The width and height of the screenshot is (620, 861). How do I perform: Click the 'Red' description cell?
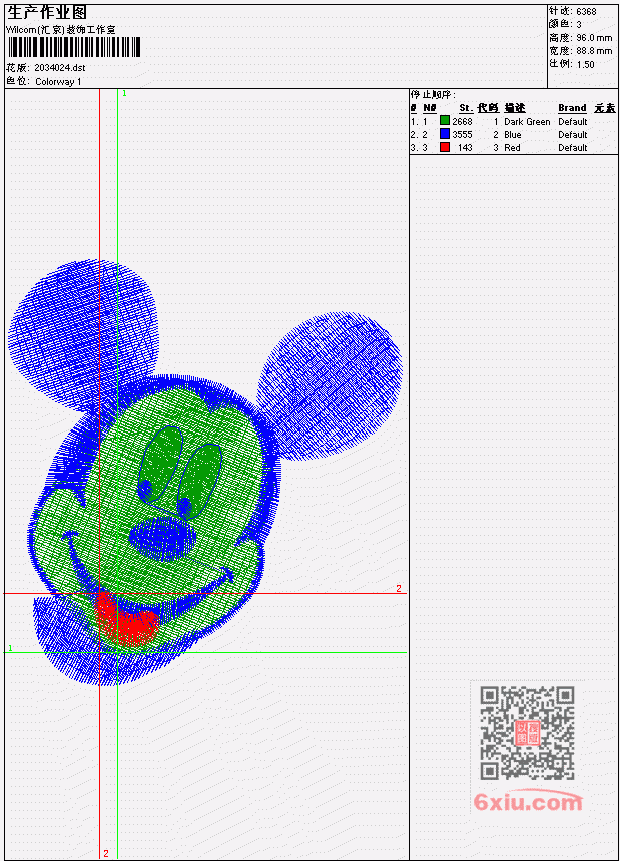pyautogui.click(x=512, y=148)
